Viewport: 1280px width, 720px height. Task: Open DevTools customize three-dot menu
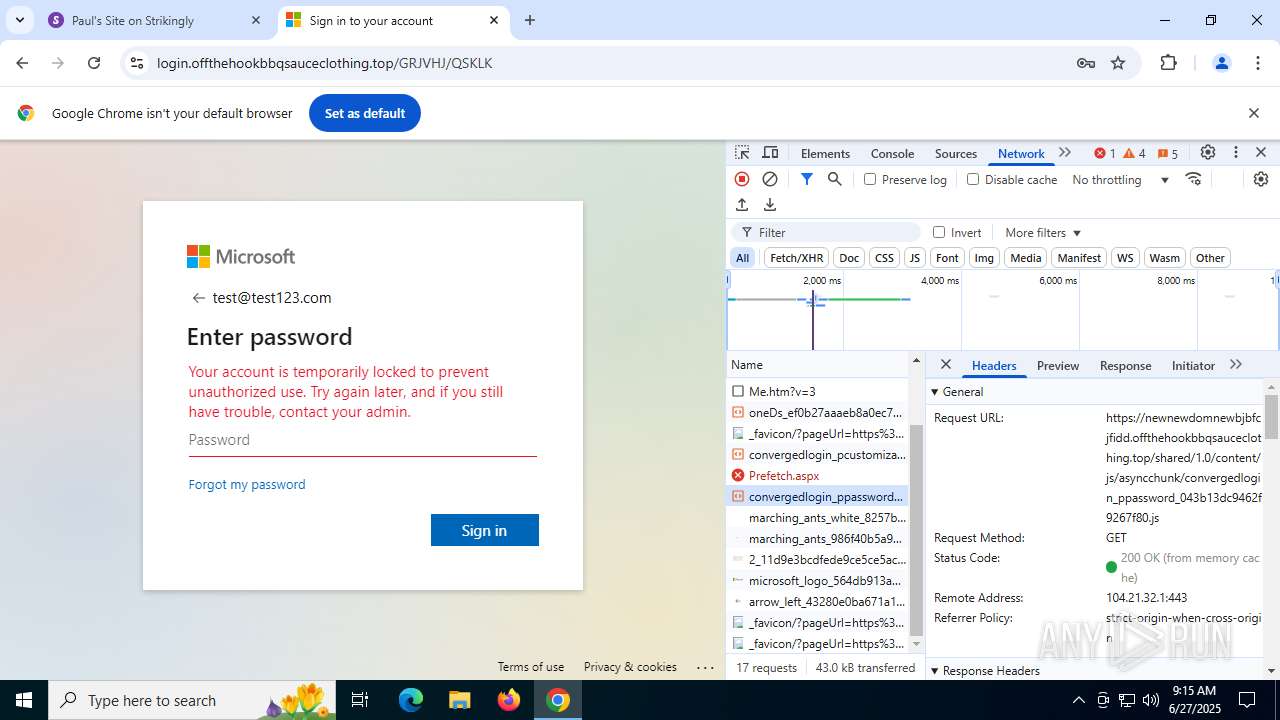[1236, 153]
